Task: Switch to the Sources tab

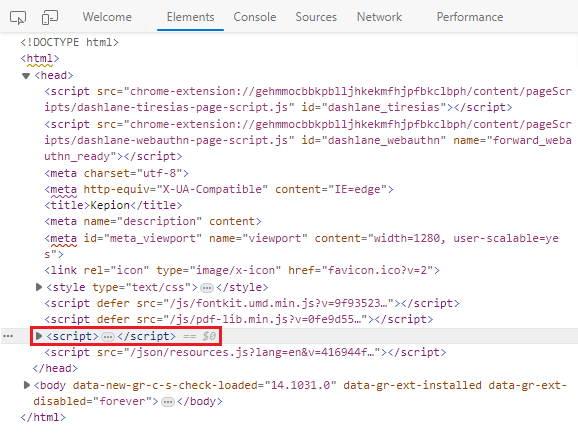Action: tap(316, 17)
